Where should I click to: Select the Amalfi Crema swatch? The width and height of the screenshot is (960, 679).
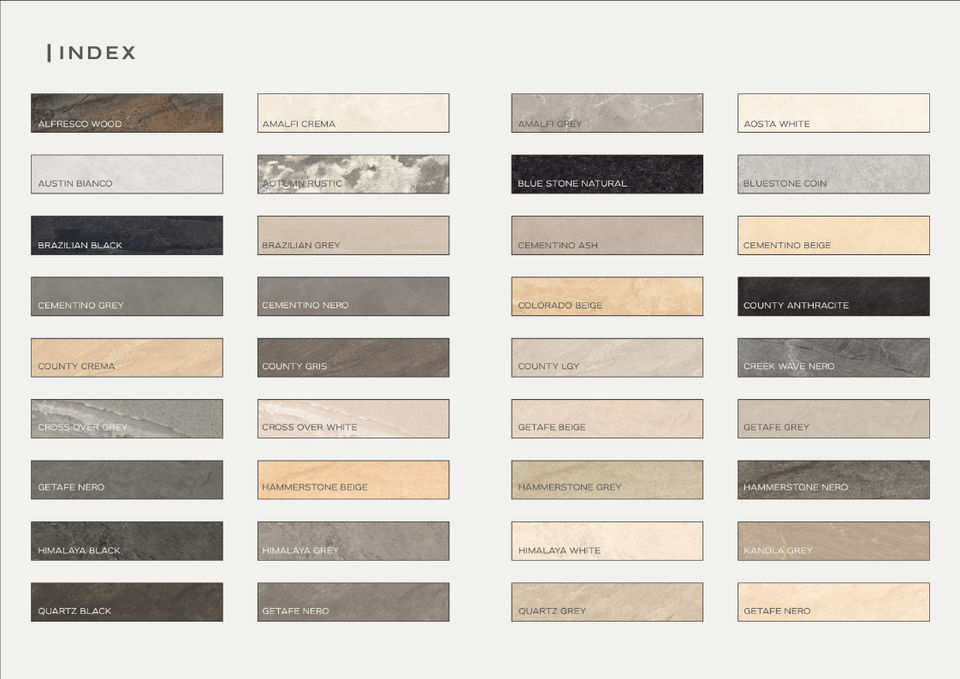tap(353, 113)
